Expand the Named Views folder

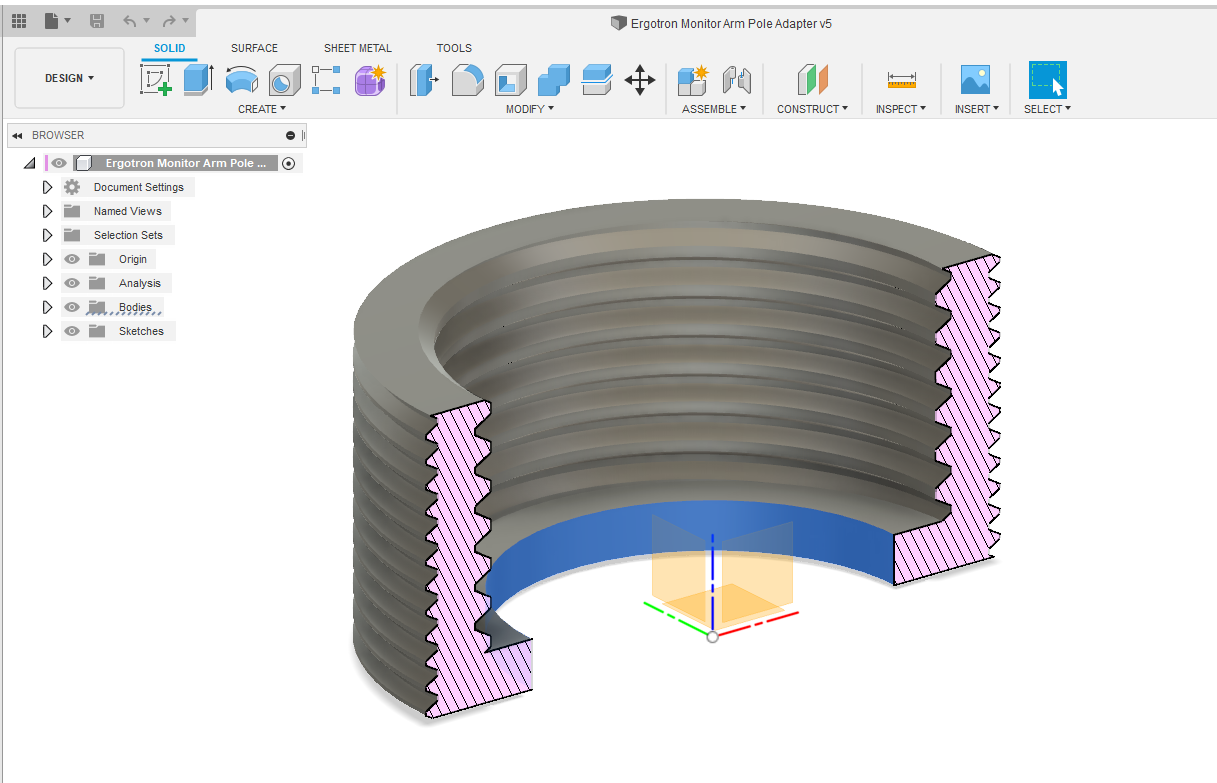(x=47, y=211)
